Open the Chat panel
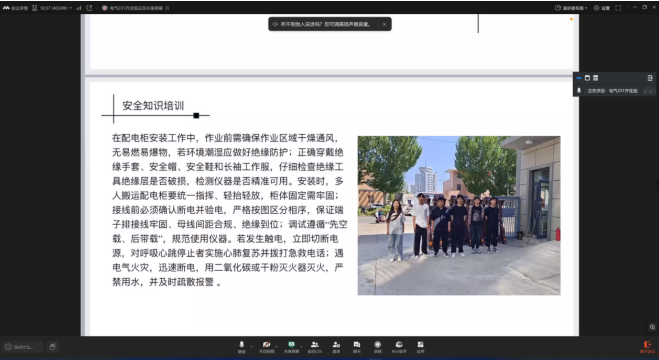 tap(357, 347)
